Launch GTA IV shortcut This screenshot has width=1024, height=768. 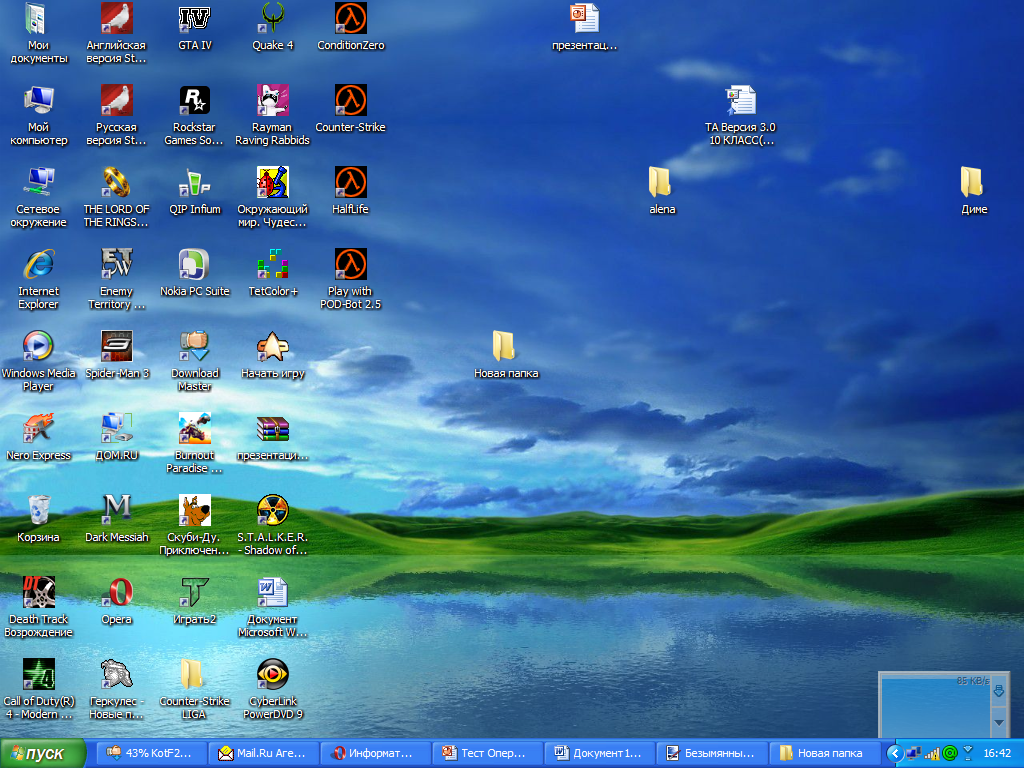(x=195, y=26)
